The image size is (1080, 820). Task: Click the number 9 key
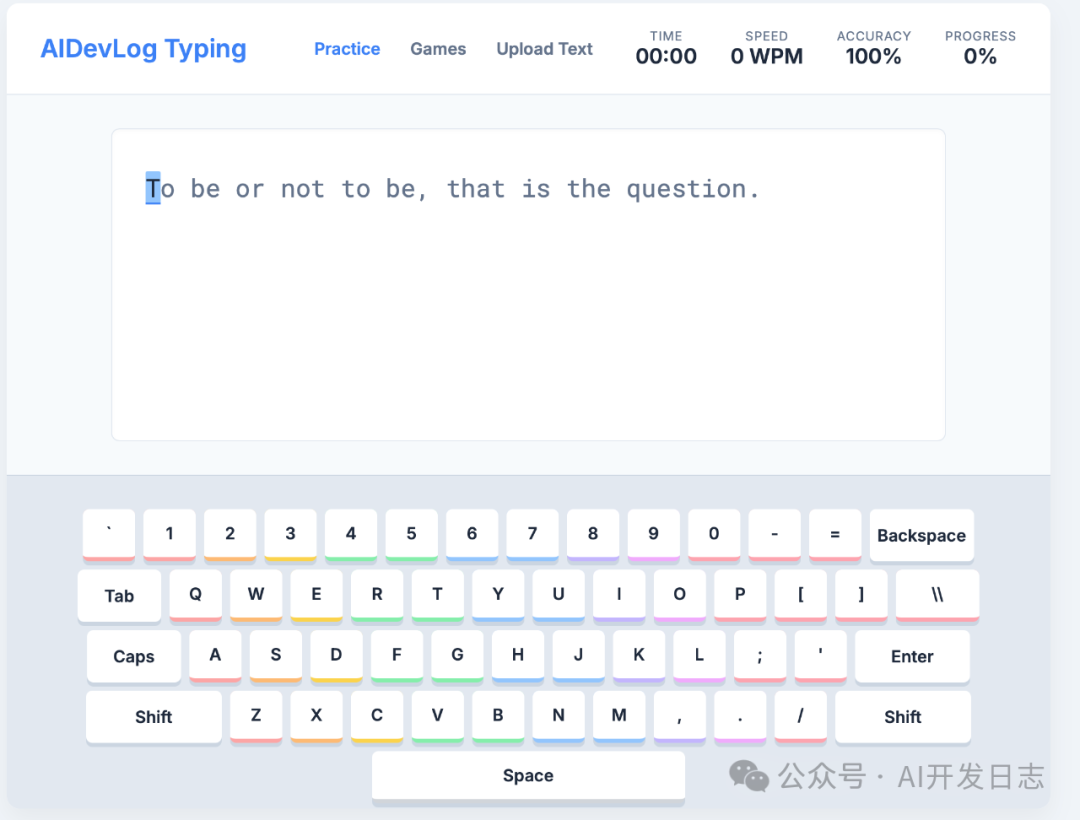654,535
